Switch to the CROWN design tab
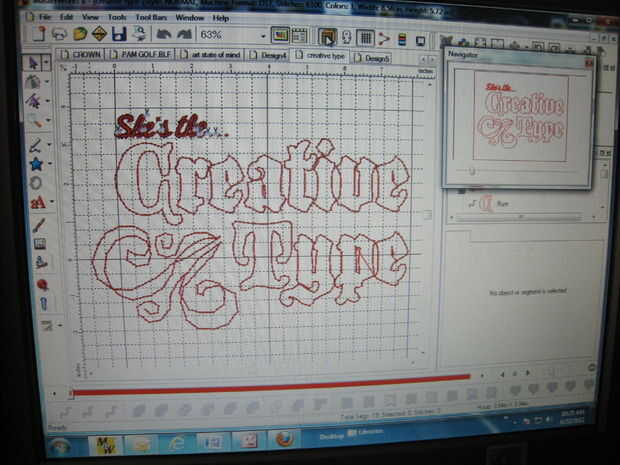The height and width of the screenshot is (465, 620). [82, 54]
